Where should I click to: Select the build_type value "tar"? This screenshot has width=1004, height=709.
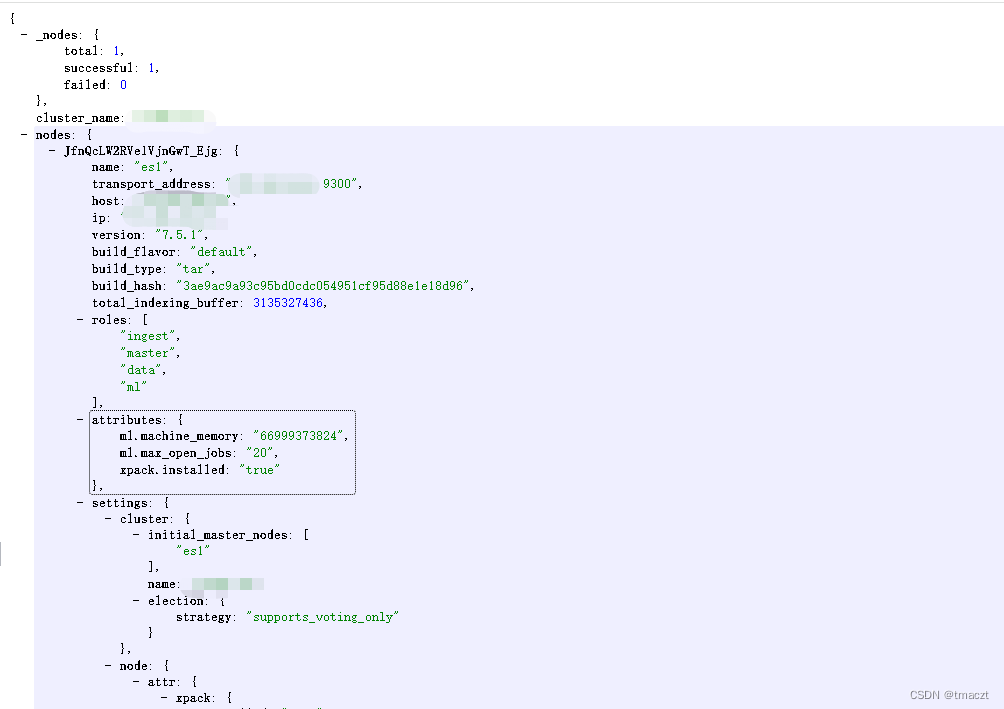[193, 269]
